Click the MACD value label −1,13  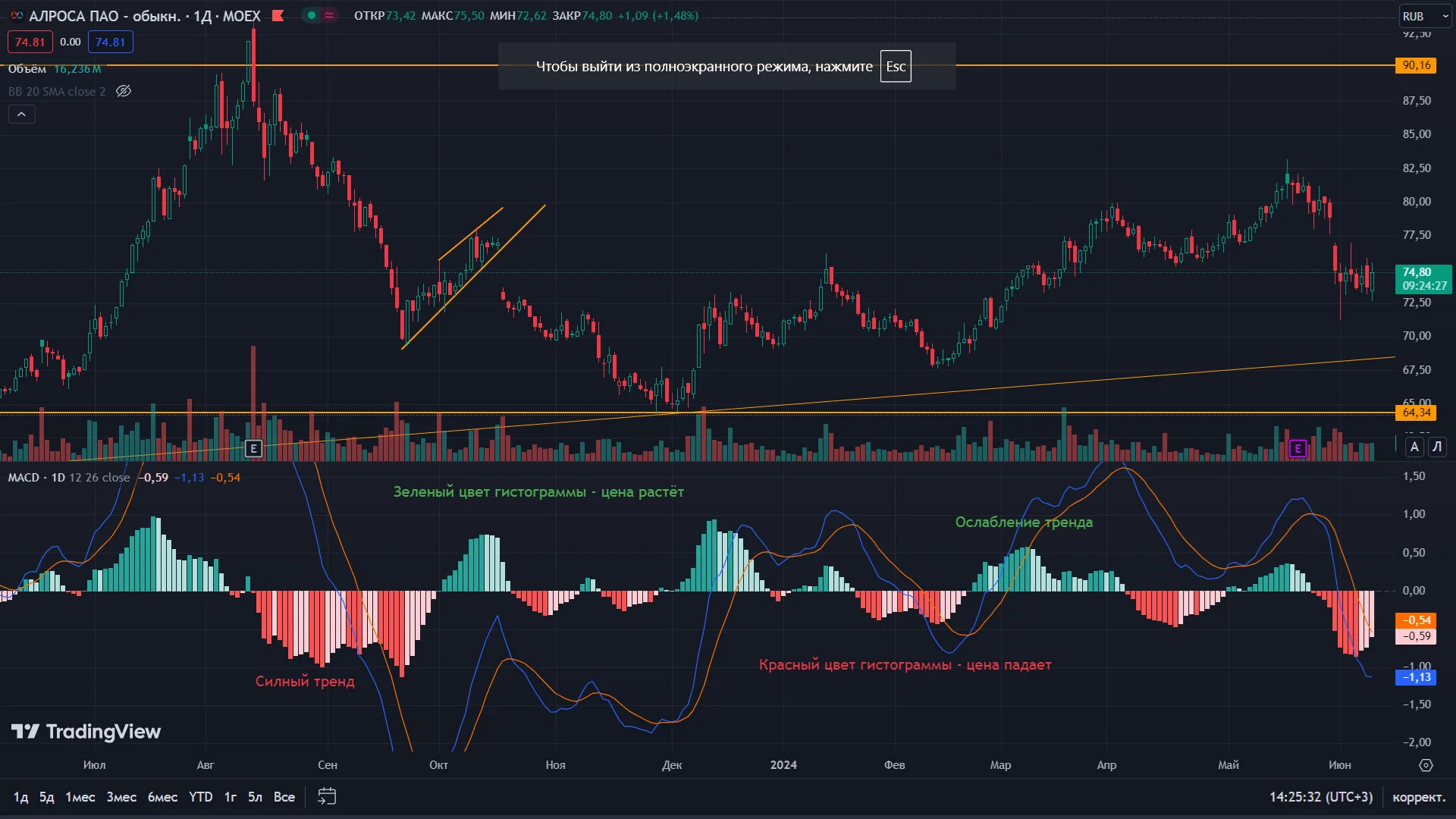pyautogui.click(x=1415, y=677)
